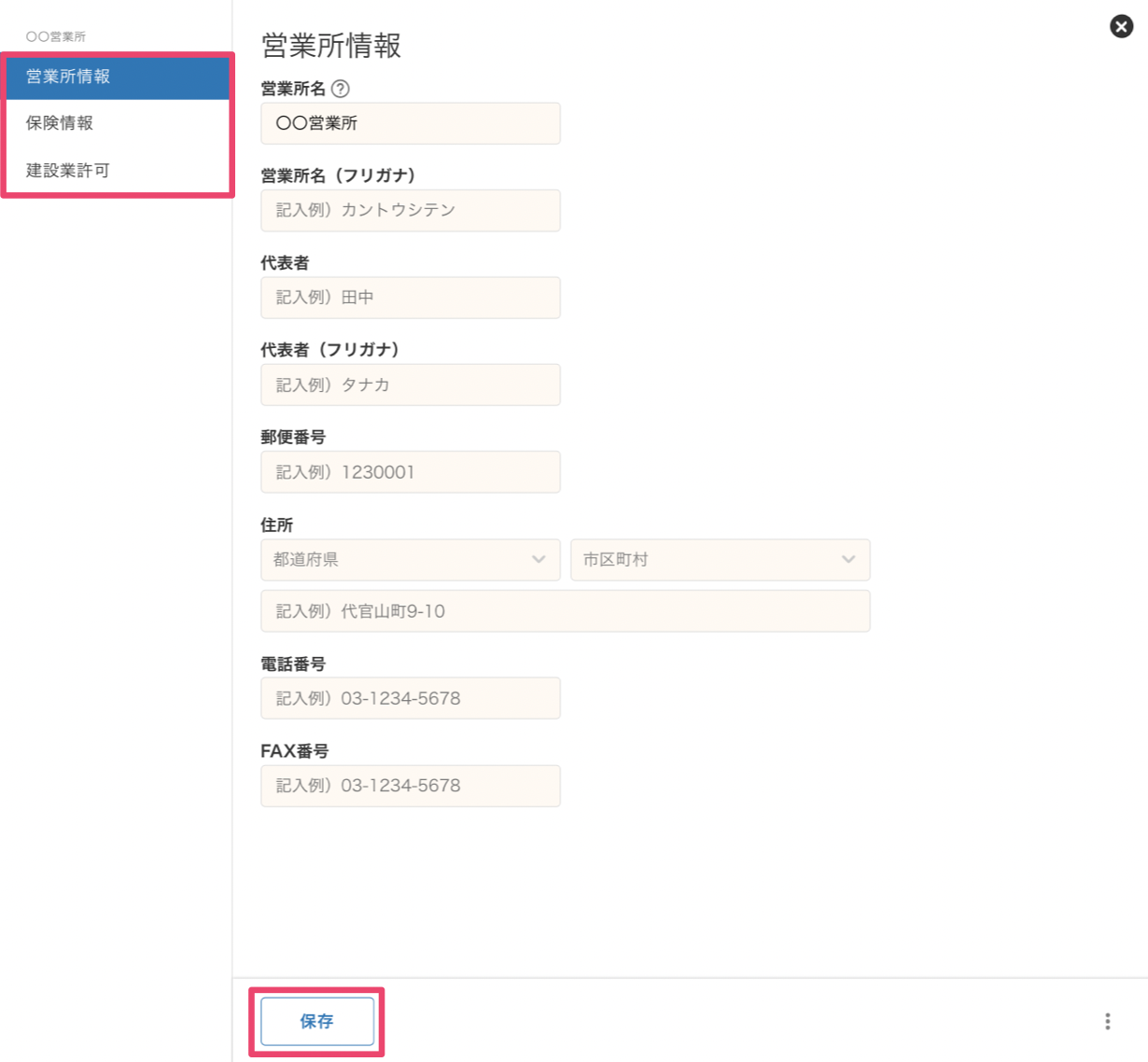
Task: Focus the 営業所名（フリガナ）input field
Action: point(410,210)
